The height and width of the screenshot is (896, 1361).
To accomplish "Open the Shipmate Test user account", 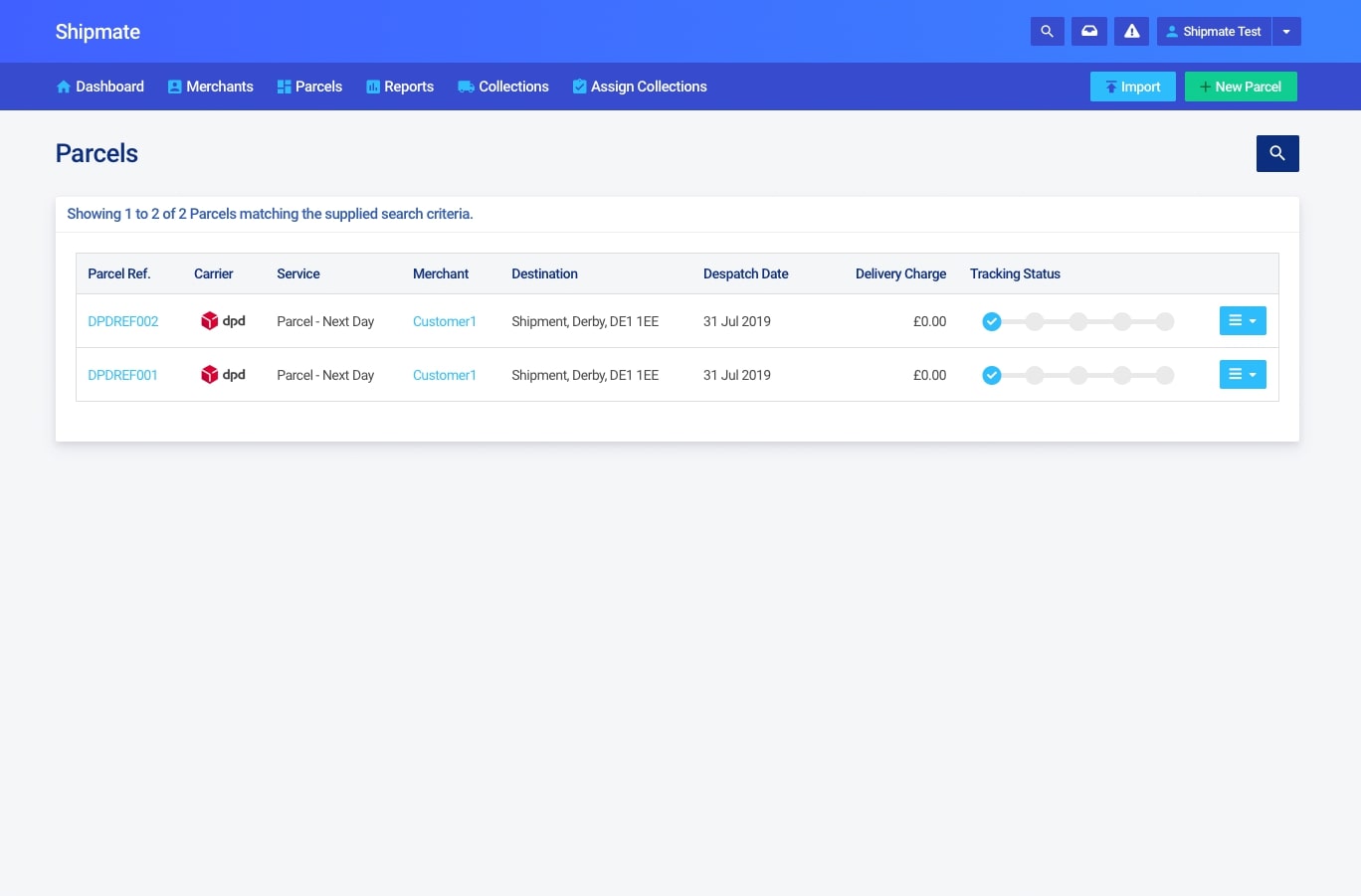I will [x=1214, y=32].
